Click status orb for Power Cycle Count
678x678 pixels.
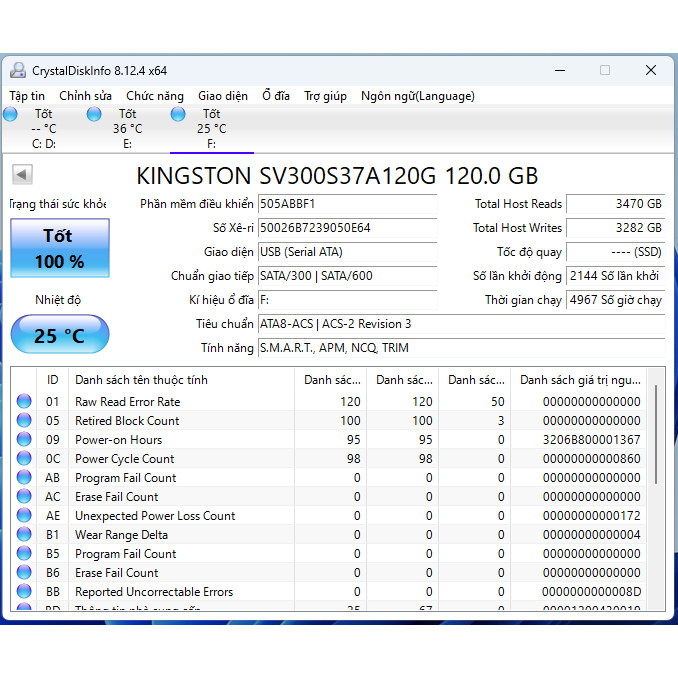(24, 458)
